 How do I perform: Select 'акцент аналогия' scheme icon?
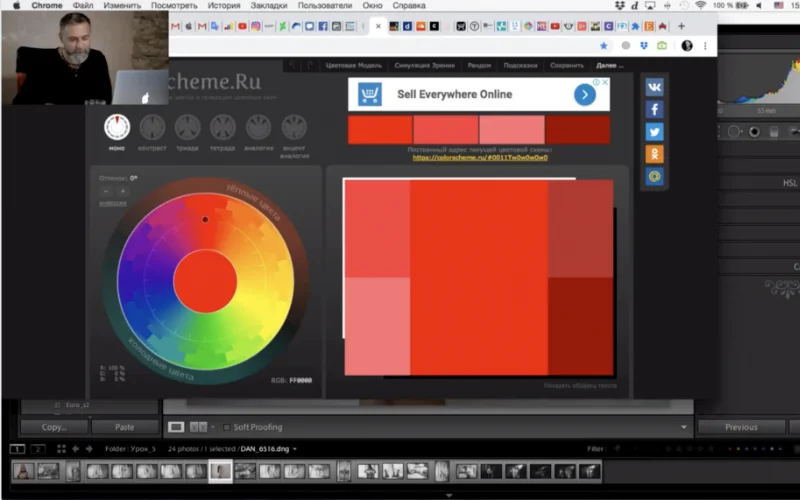coord(294,128)
